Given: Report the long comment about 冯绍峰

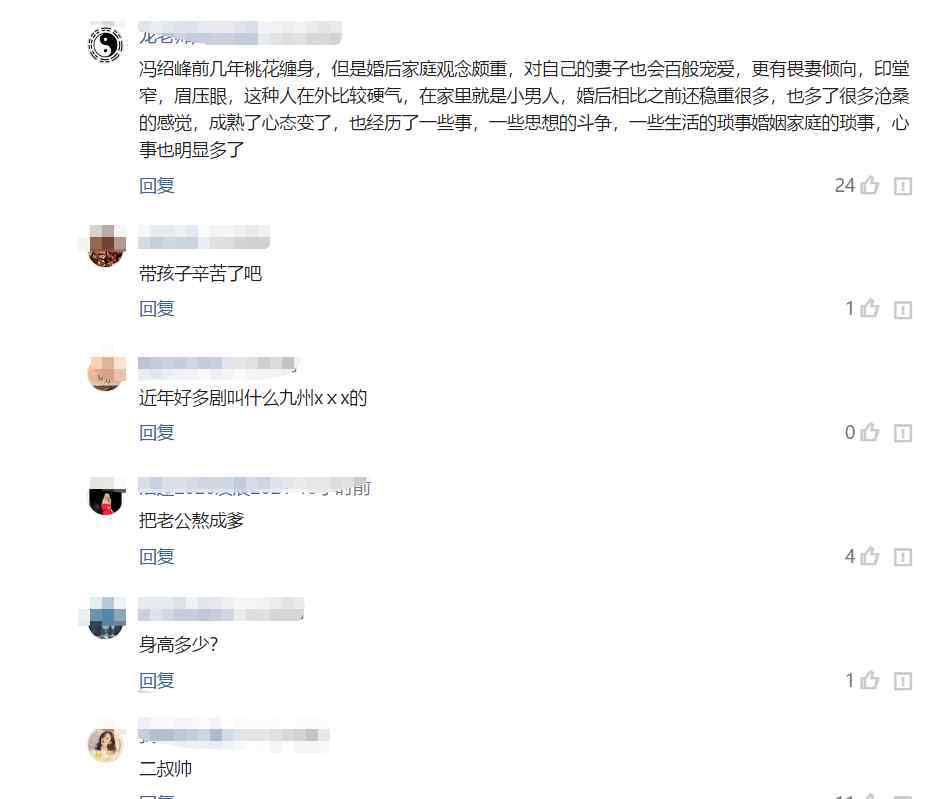Looking at the screenshot, I should (903, 187).
